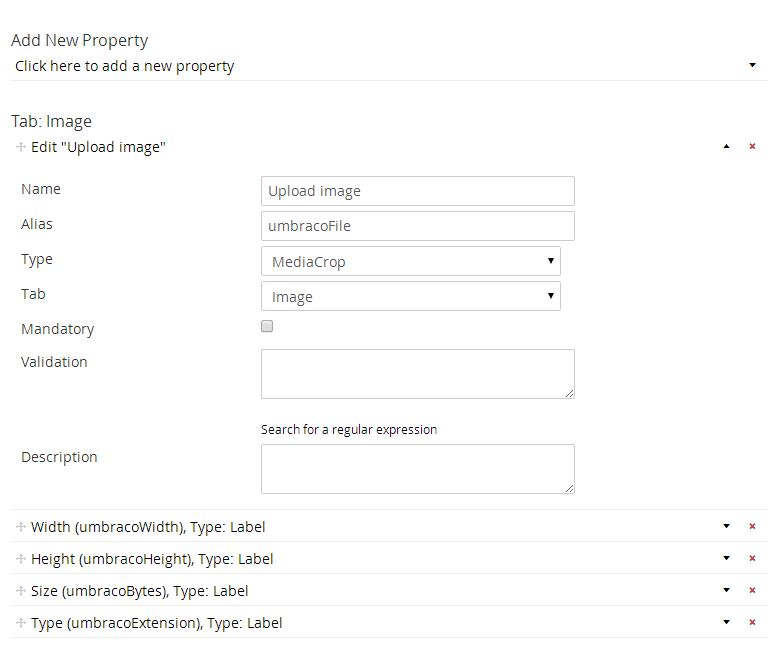
Task: Expand the Add New Property panel
Action: tap(752, 66)
